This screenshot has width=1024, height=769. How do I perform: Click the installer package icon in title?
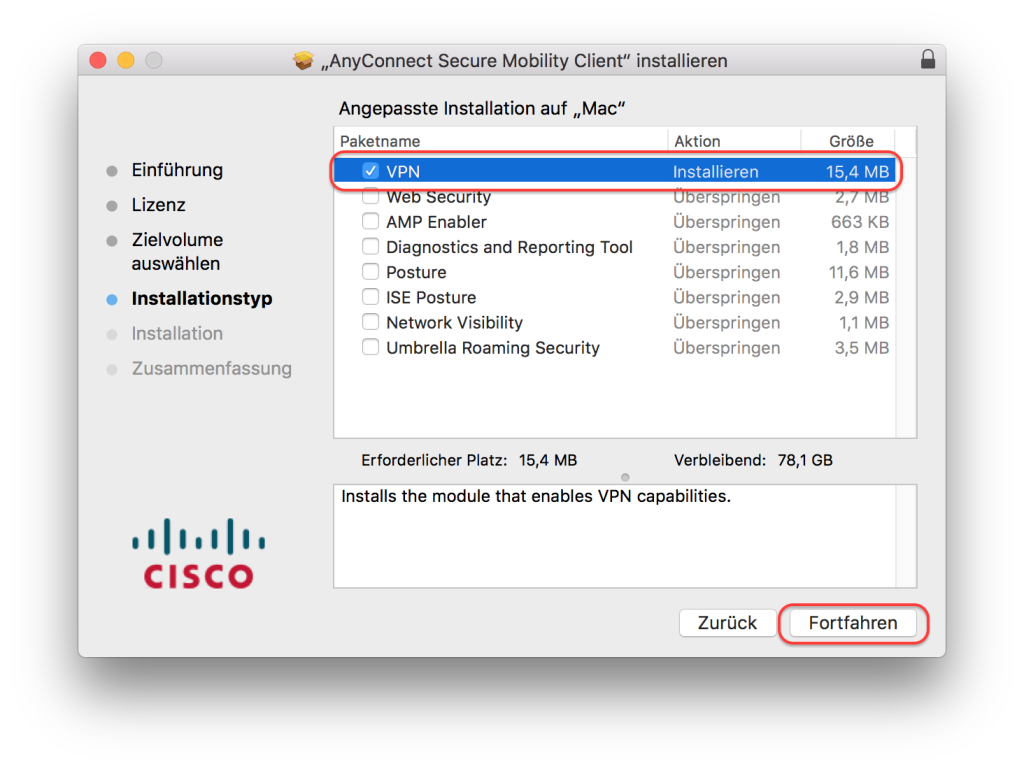(x=303, y=61)
